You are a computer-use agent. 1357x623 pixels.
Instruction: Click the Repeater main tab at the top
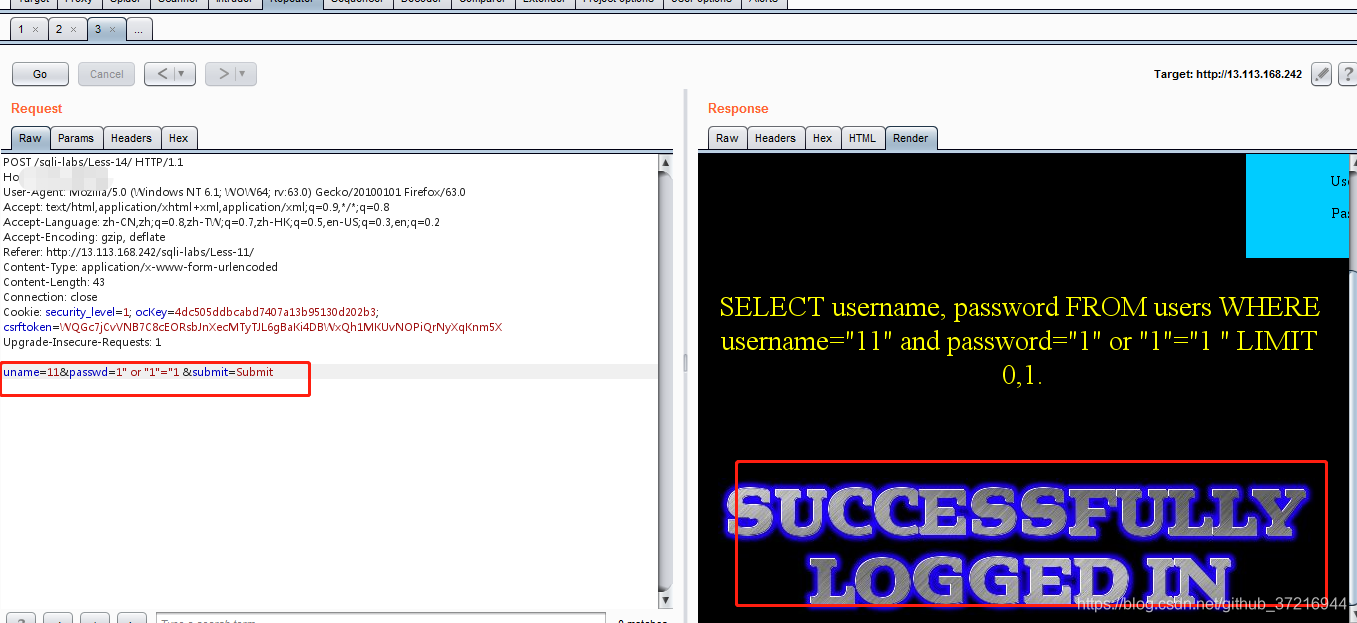[x=292, y=3]
